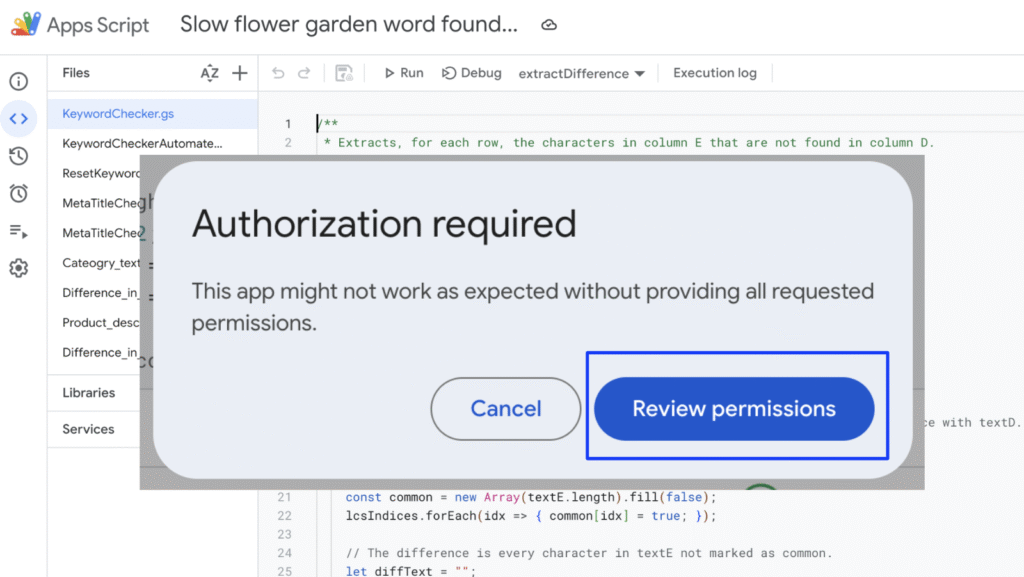Open Project Settings gear icon
Image resolution: width=1024 pixels, height=577 pixels.
[x=18, y=268]
